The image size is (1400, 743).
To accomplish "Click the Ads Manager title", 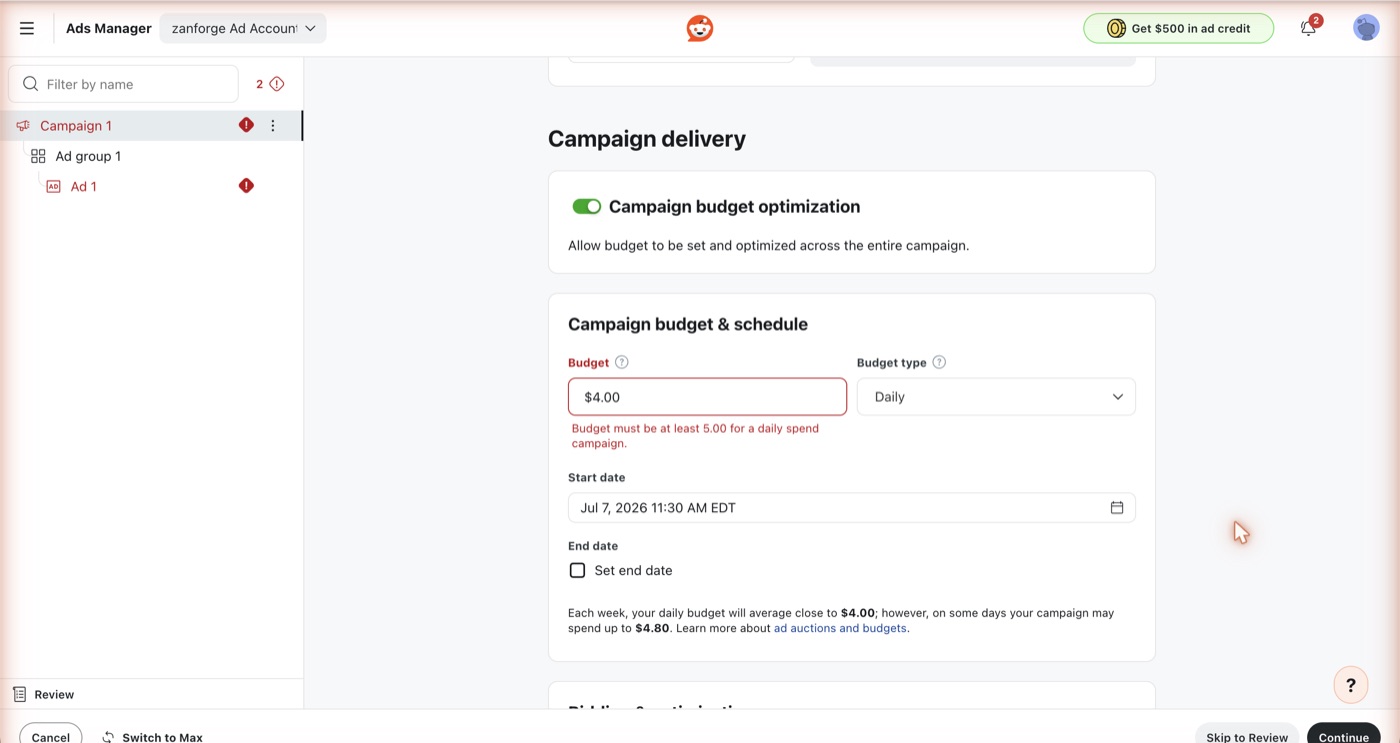I will click(x=109, y=28).
